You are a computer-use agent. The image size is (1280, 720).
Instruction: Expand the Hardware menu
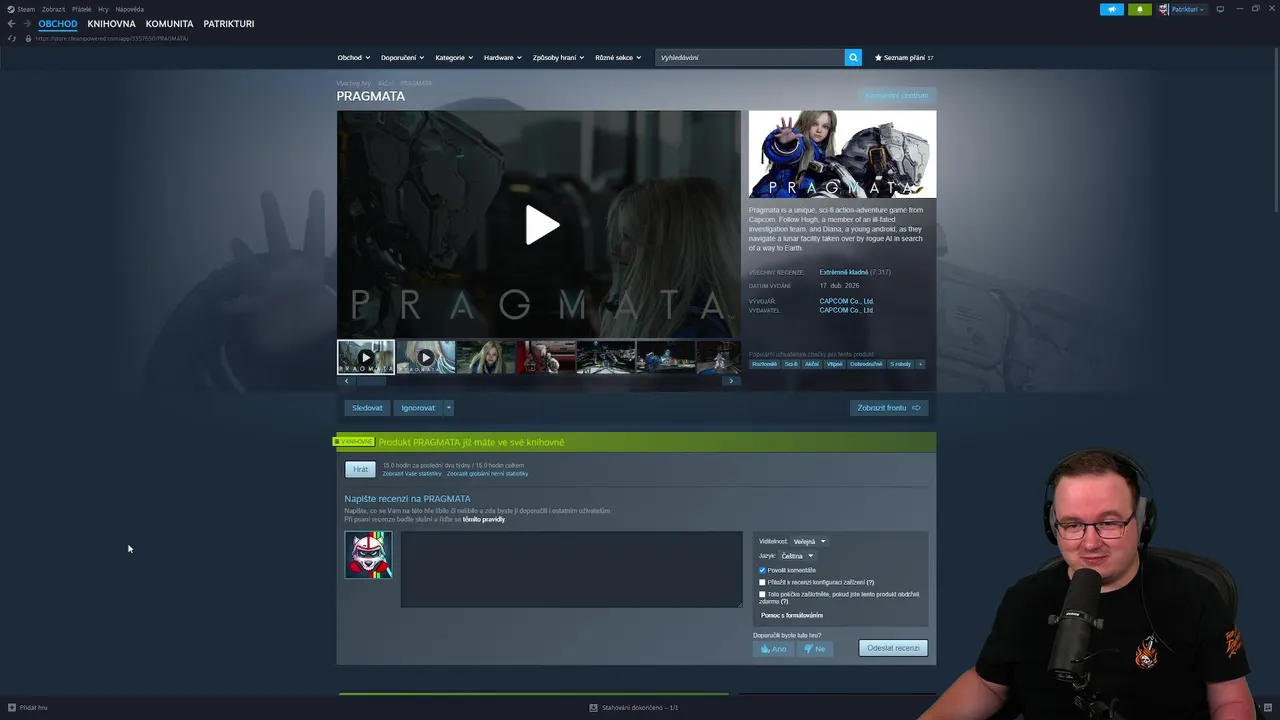502,57
